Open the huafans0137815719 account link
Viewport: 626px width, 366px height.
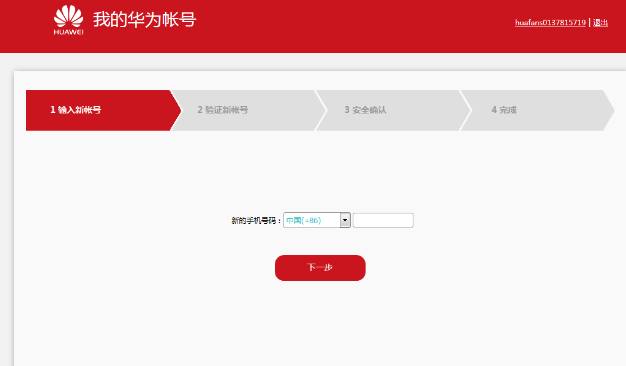pos(550,22)
